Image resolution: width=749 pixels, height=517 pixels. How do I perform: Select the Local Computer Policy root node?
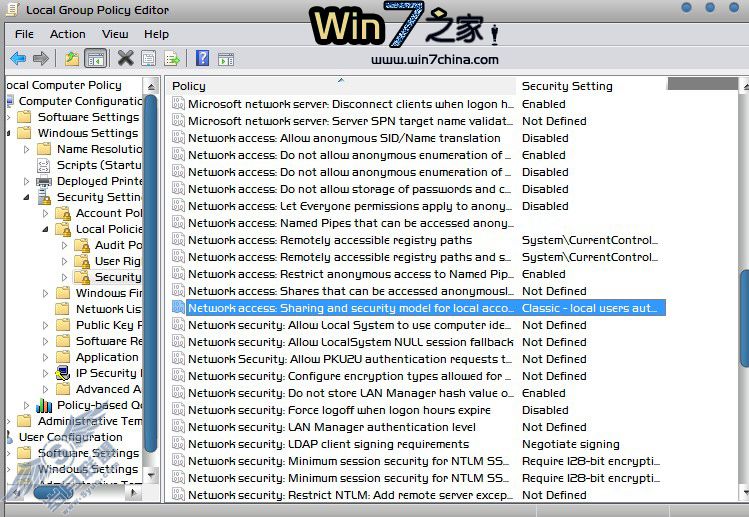[64, 85]
